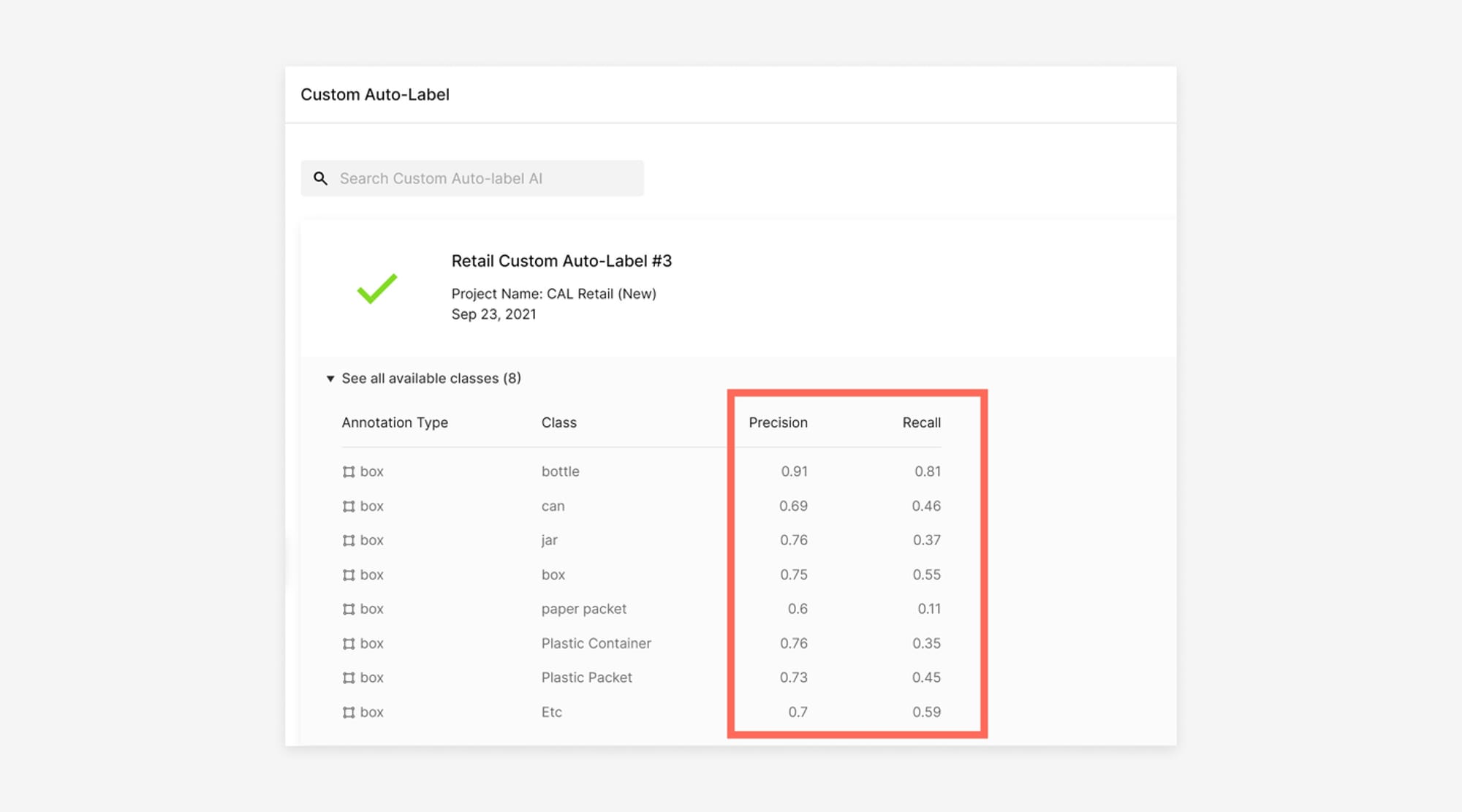Click the Annotation Type column header

395,422
